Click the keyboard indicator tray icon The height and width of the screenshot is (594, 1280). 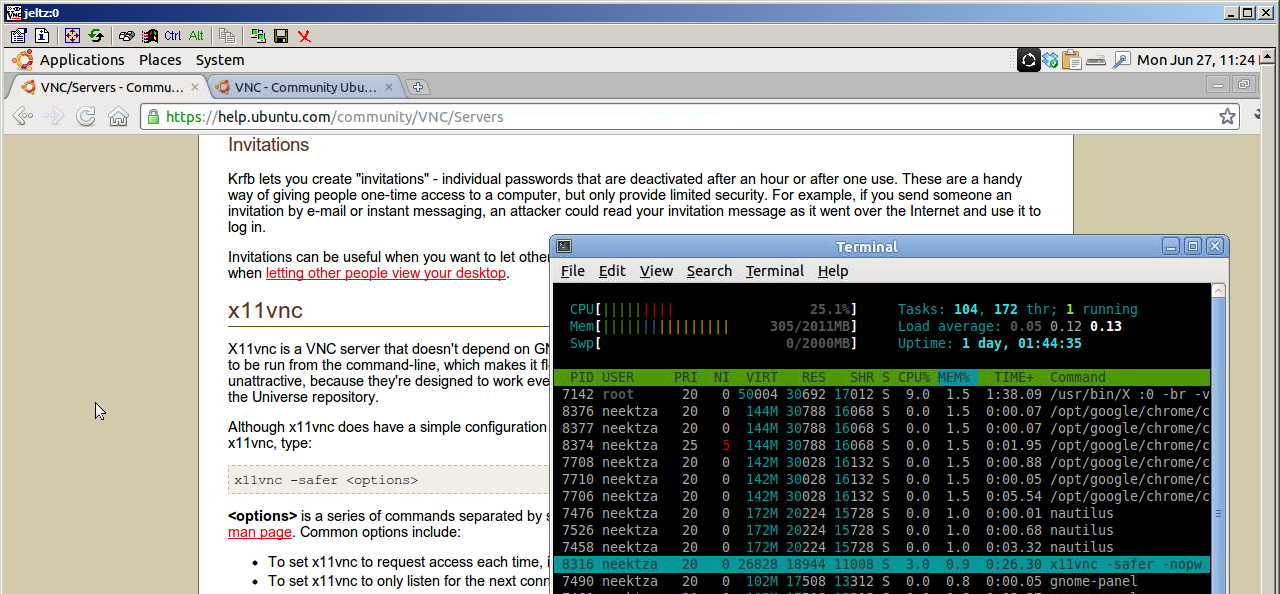[x=1096, y=60]
